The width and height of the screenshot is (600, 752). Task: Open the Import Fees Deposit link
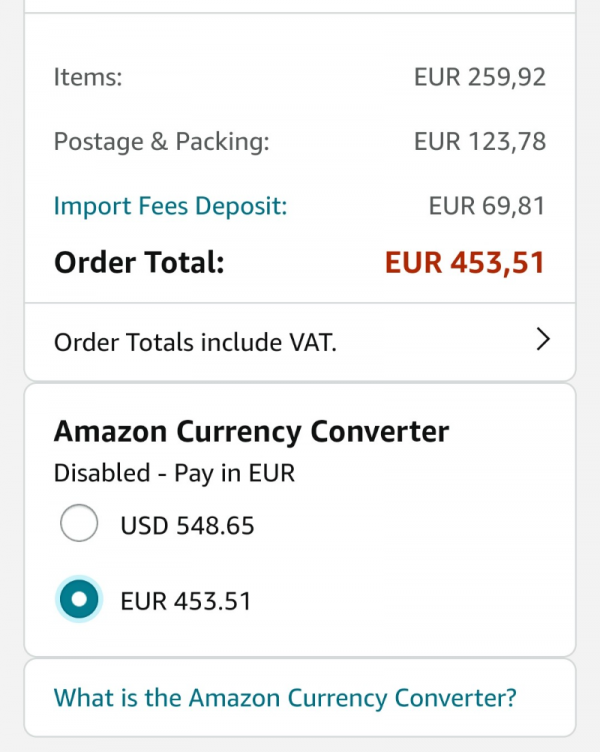(170, 206)
